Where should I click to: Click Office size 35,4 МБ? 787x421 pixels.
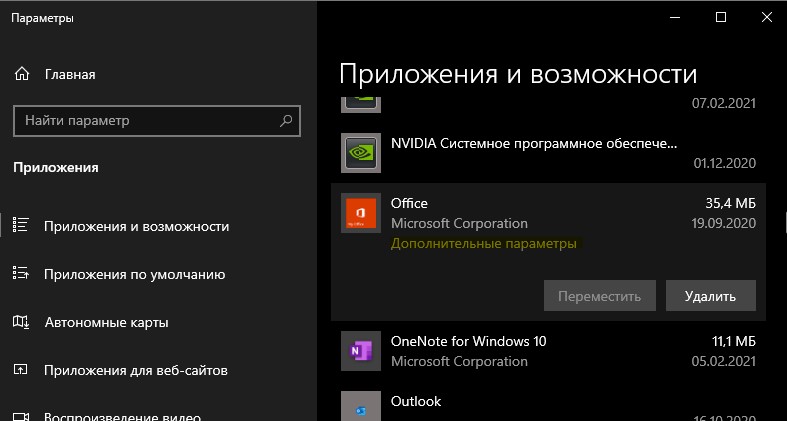[730, 203]
